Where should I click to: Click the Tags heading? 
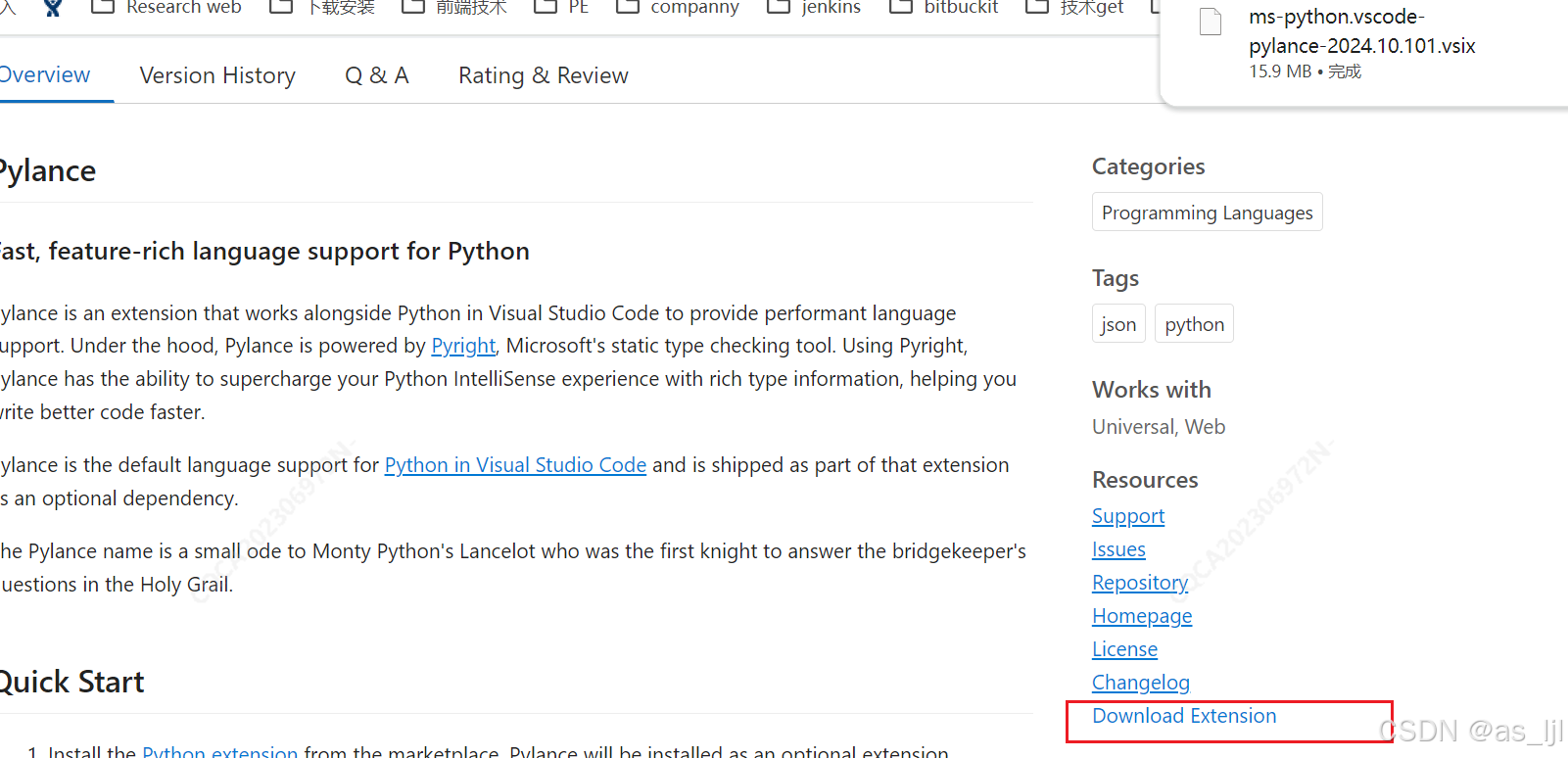tap(1116, 278)
